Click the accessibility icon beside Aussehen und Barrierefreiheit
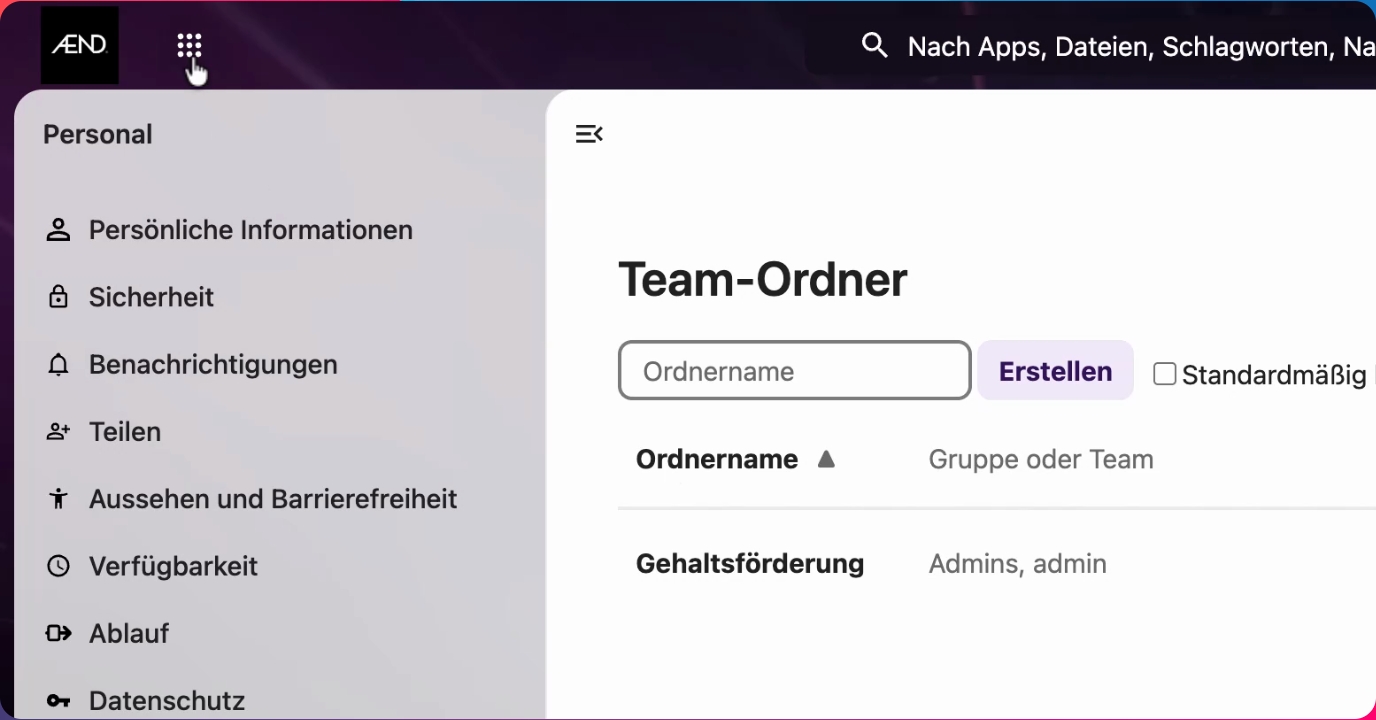This screenshot has height=720, width=1376. 59,498
